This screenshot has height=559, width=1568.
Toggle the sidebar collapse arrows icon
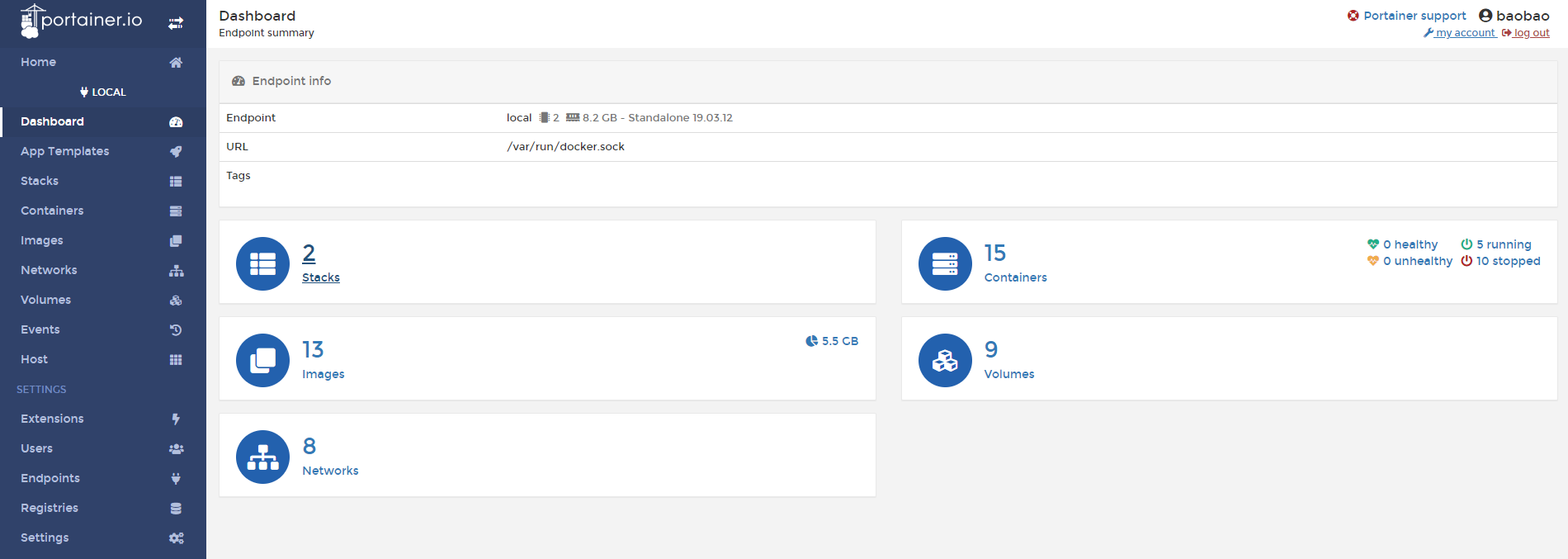click(176, 23)
